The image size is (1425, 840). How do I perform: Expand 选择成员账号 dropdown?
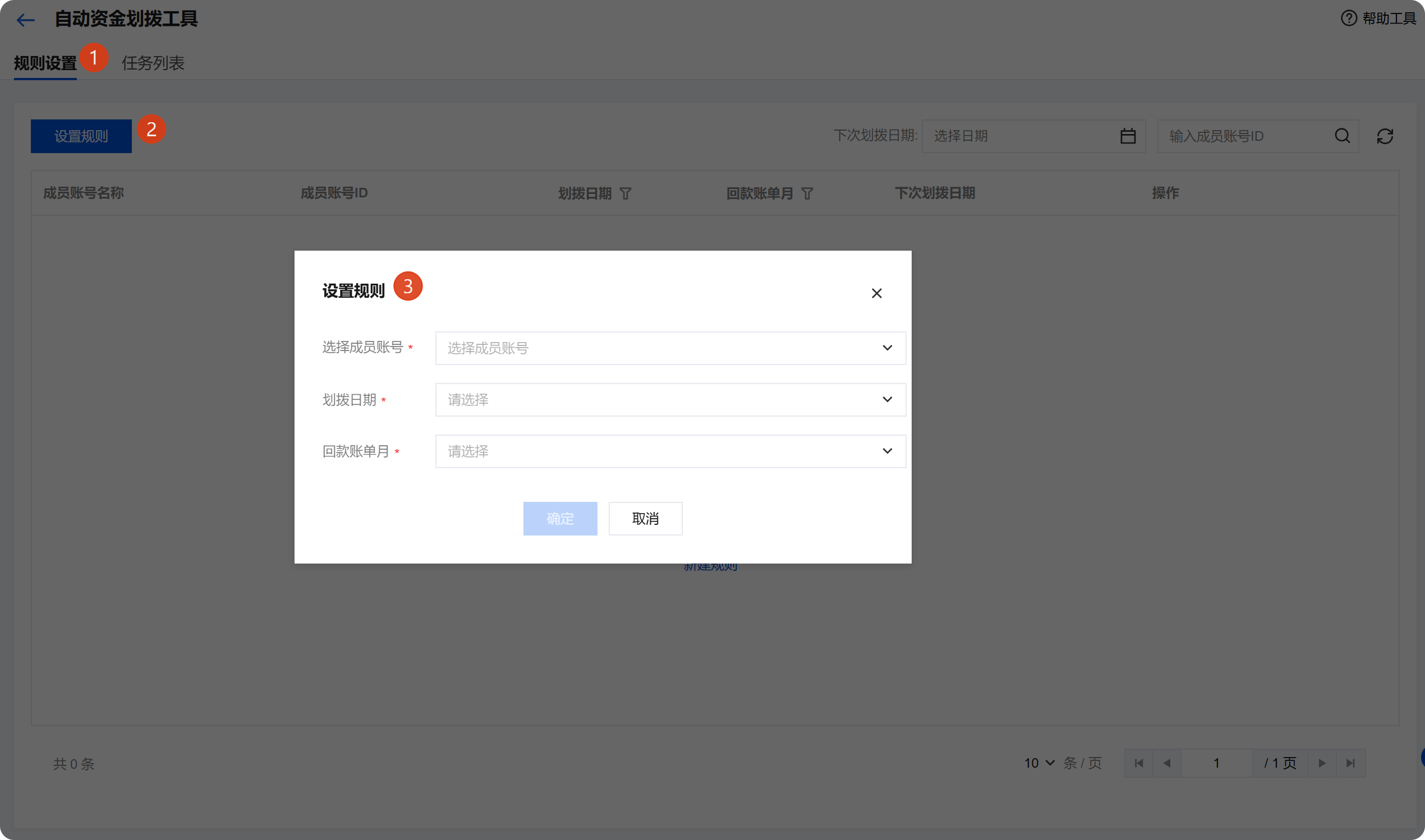pos(670,348)
